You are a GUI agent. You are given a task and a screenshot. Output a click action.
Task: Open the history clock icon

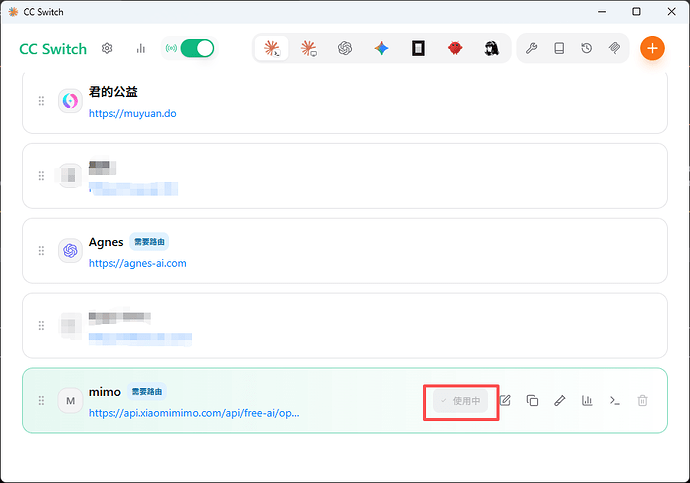click(587, 48)
